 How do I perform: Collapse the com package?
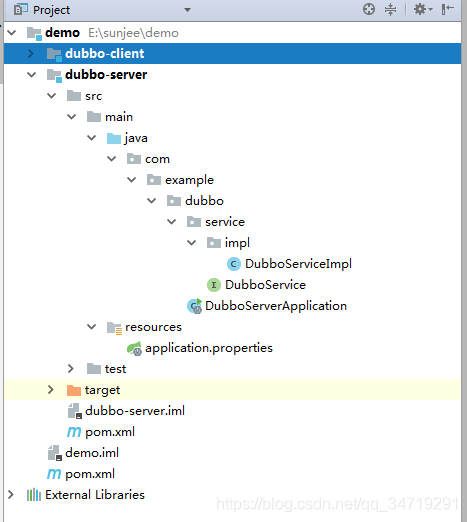click(112, 159)
